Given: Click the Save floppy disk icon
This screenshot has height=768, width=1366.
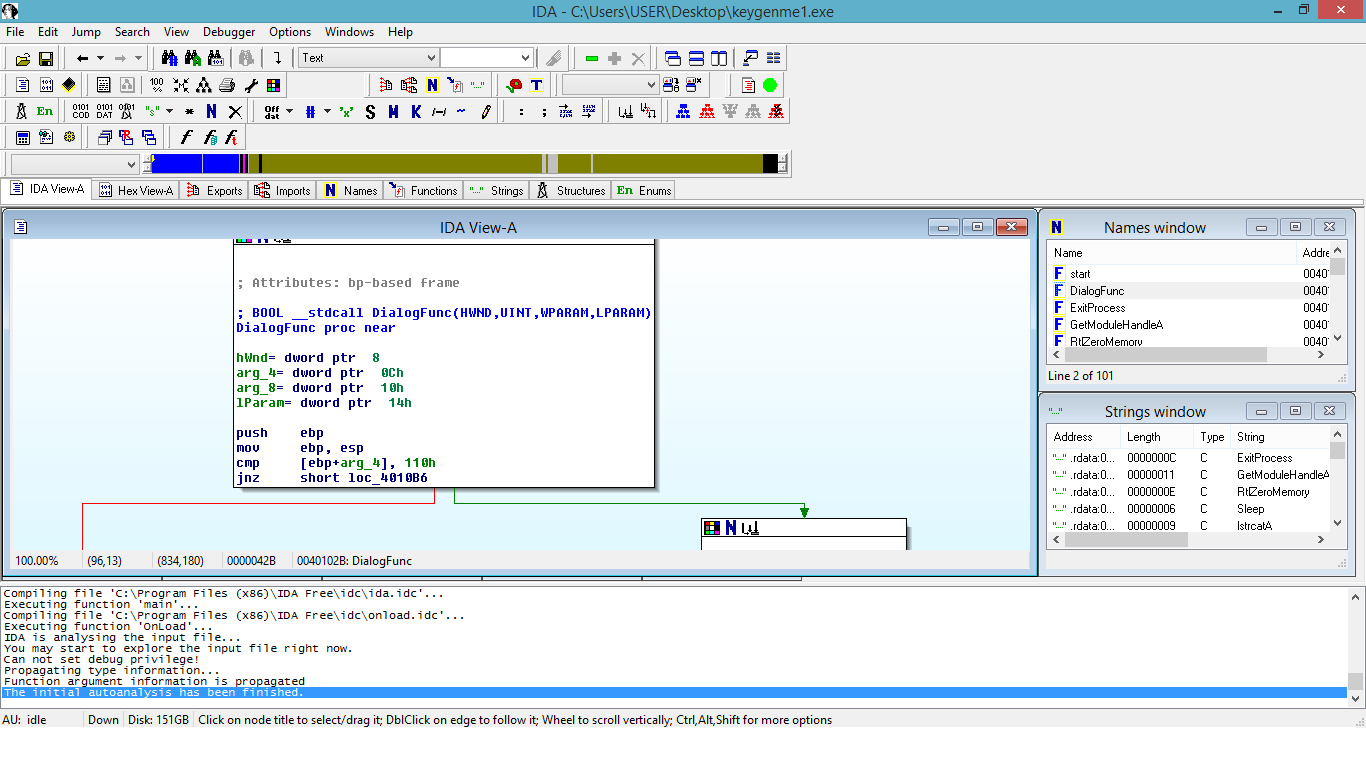Looking at the screenshot, I should (46, 59).
